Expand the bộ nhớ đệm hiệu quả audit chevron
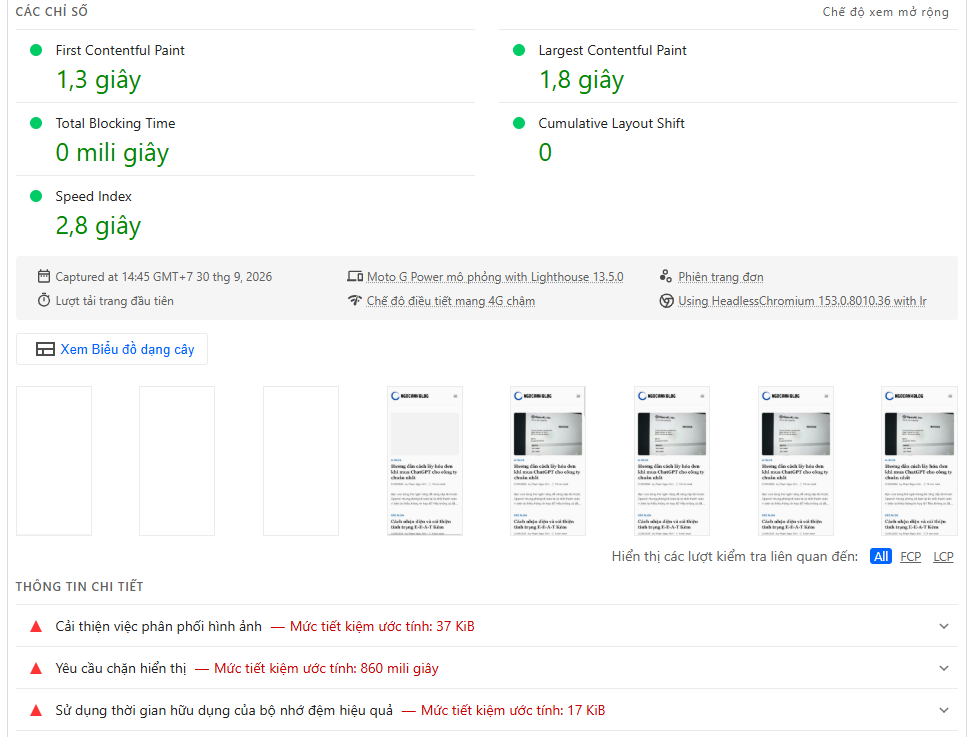The image size is (972, 737). click(x=943, y=710)
